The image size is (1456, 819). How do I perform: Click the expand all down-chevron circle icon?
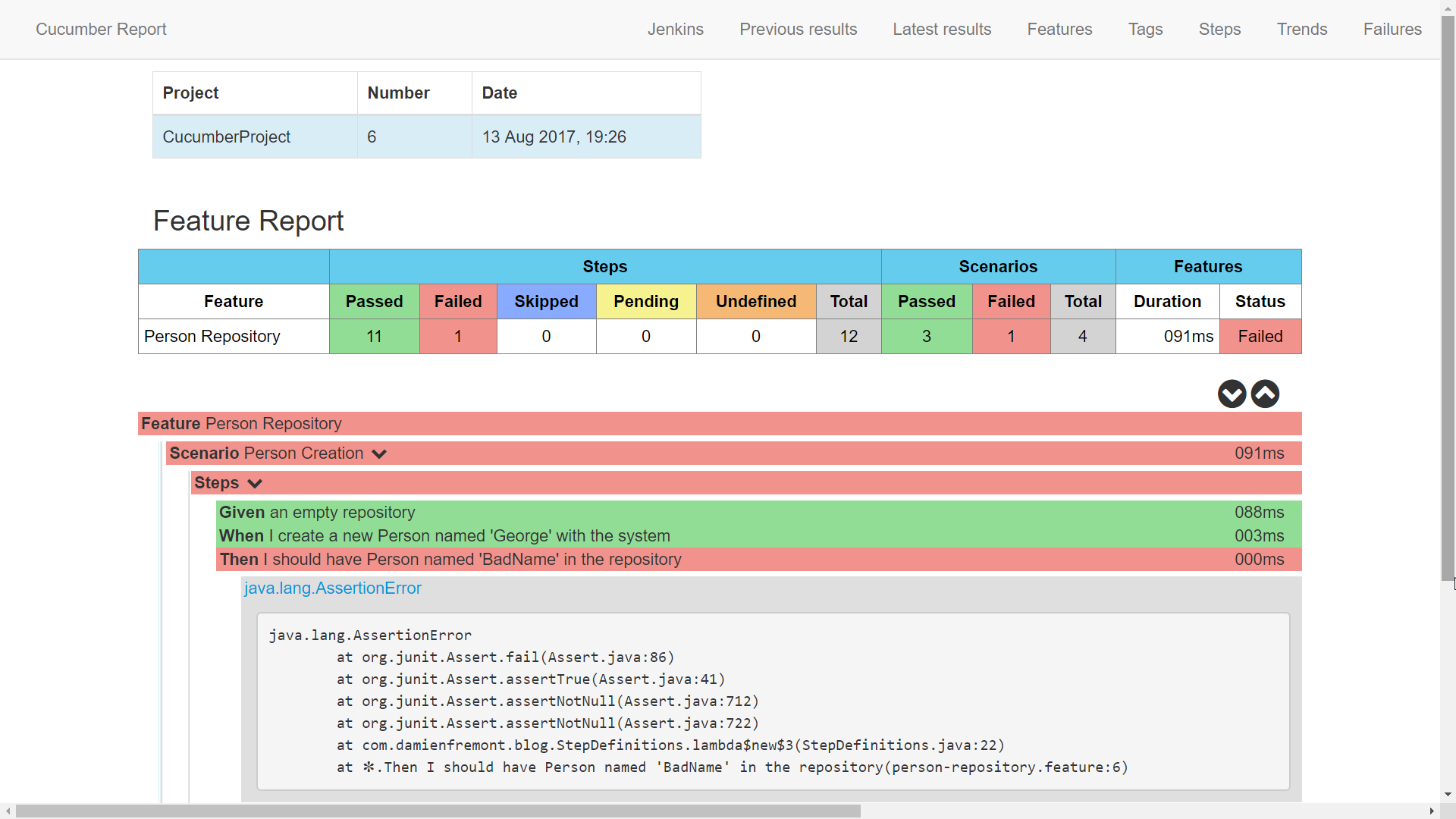tap(1232, 394)
